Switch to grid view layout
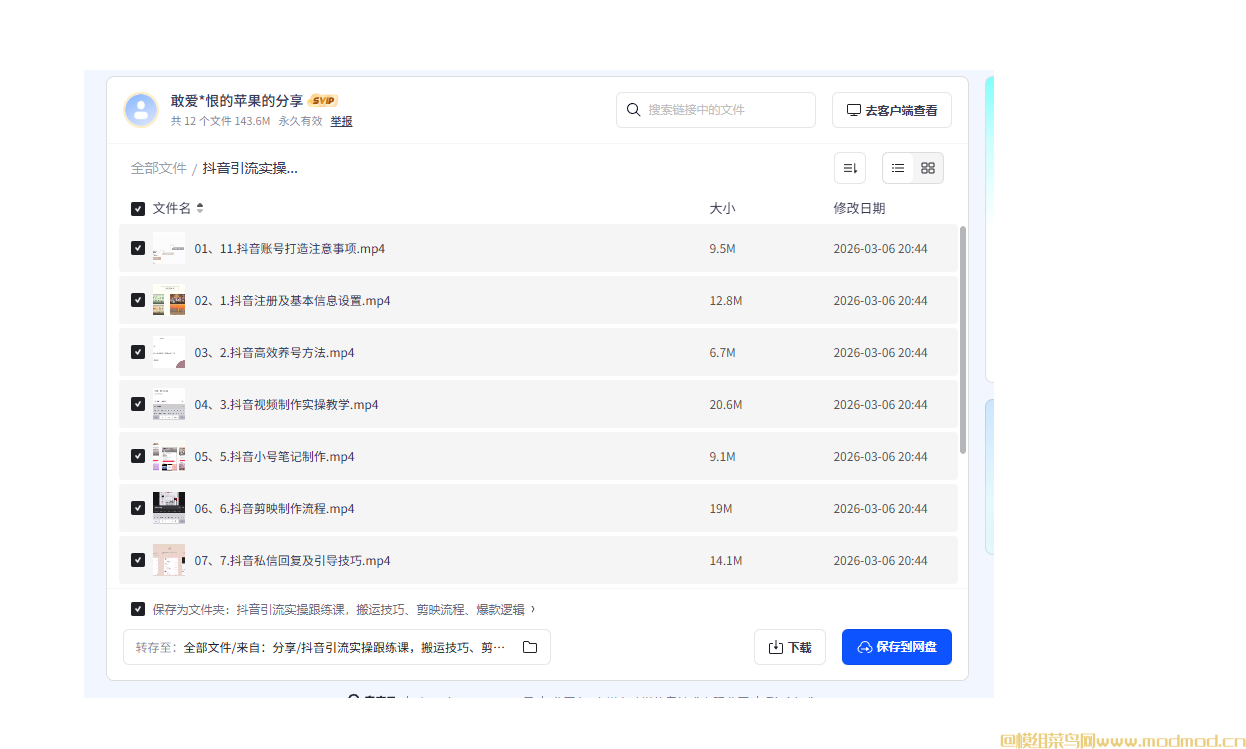 [x=928, y=168]
